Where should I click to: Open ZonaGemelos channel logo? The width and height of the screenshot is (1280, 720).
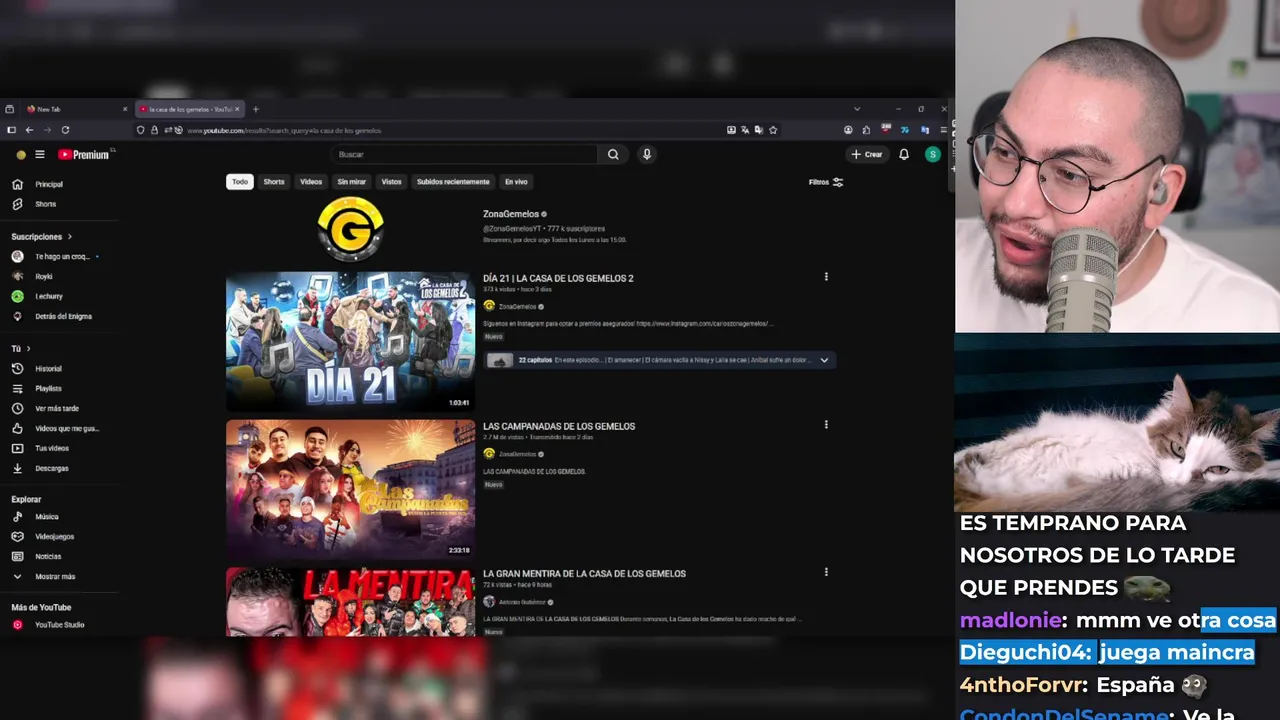coord(350,228)
